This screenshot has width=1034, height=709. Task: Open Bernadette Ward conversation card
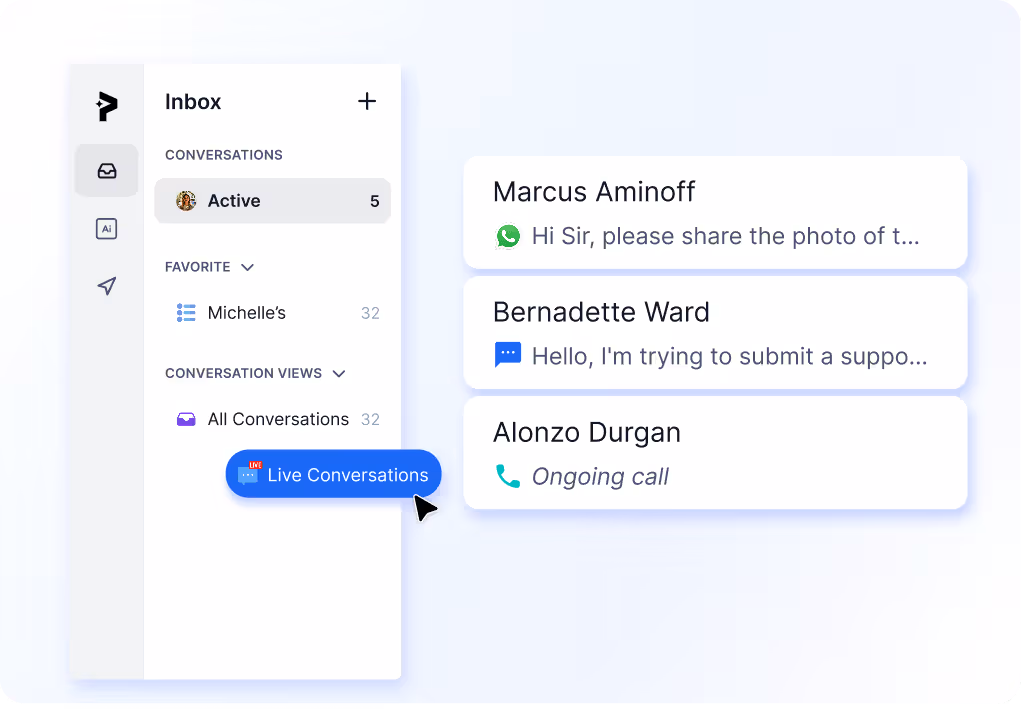click(715, 332)
